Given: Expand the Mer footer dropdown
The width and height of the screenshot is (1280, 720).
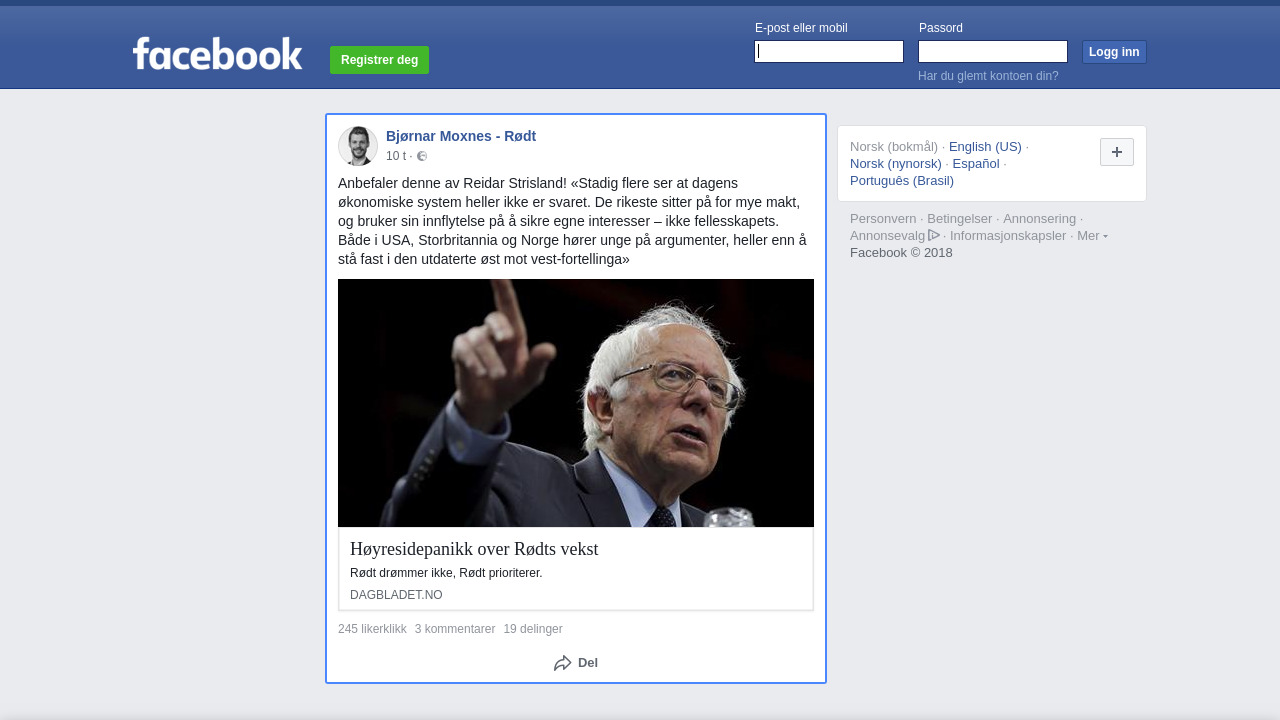Looking at the screenshot, I should point(1092,235).
